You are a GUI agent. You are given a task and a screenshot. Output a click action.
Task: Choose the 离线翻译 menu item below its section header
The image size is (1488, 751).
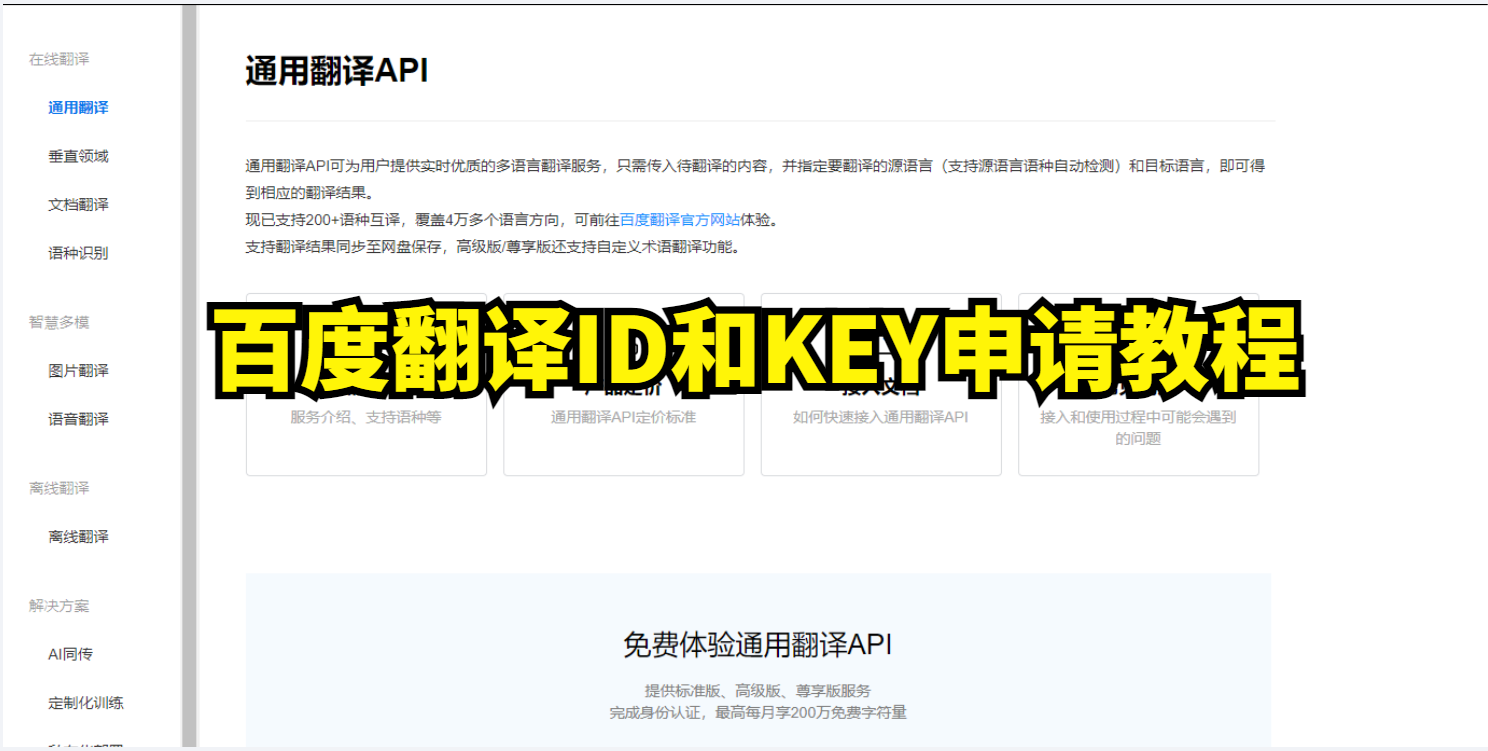coord(78,537)
